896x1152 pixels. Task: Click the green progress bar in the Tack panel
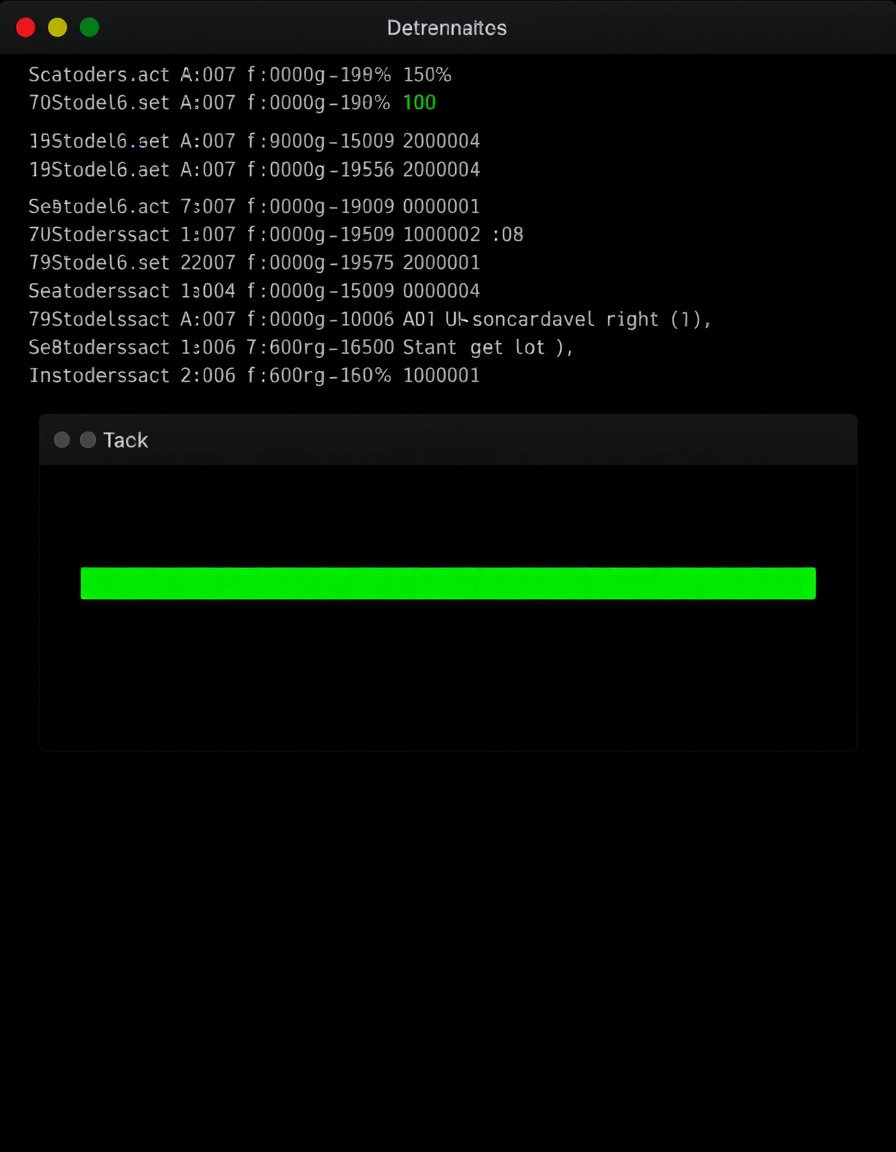pyautogui.click(x=448, y=583)
